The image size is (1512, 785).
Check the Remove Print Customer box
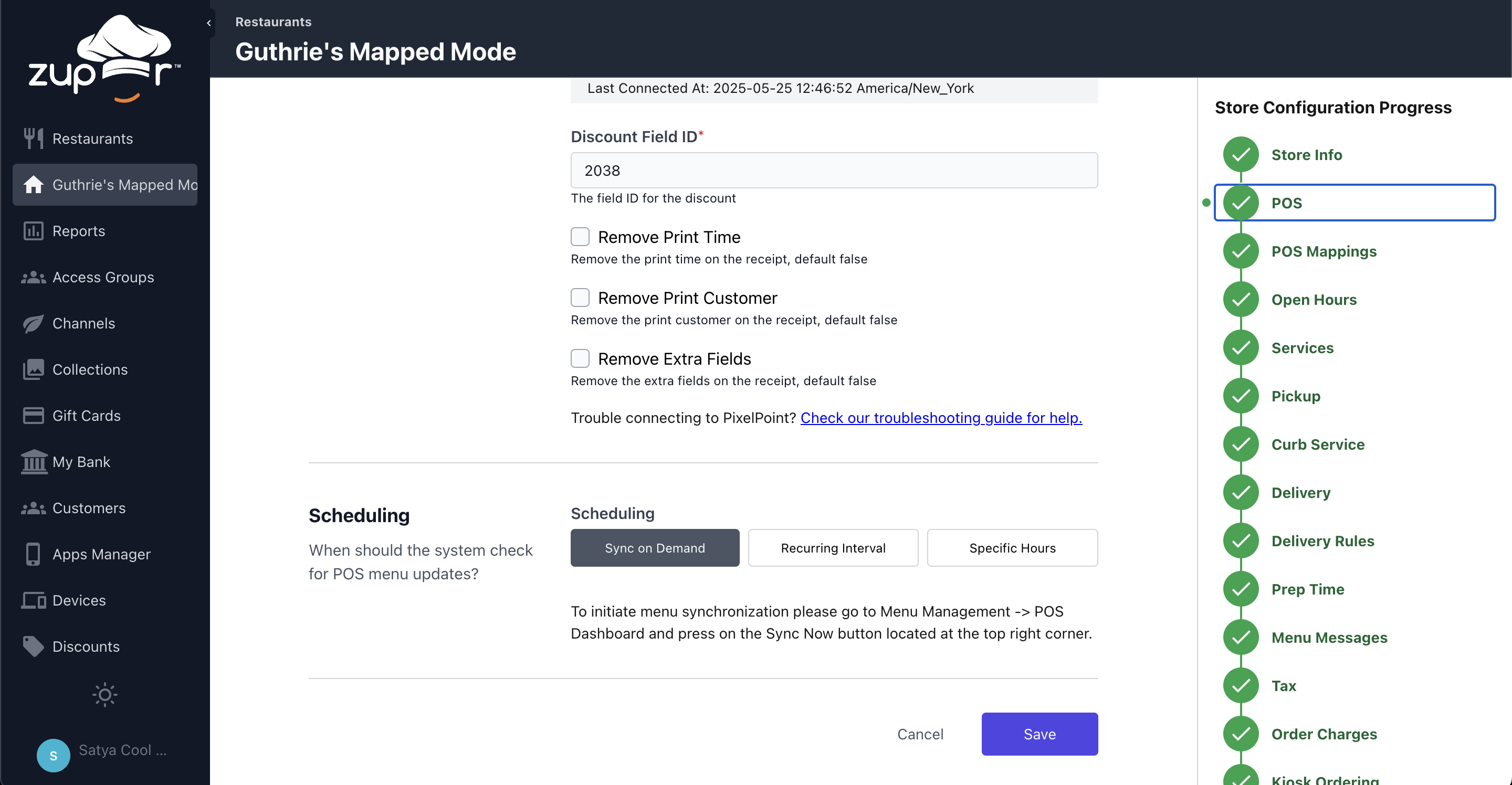(580, 298)
